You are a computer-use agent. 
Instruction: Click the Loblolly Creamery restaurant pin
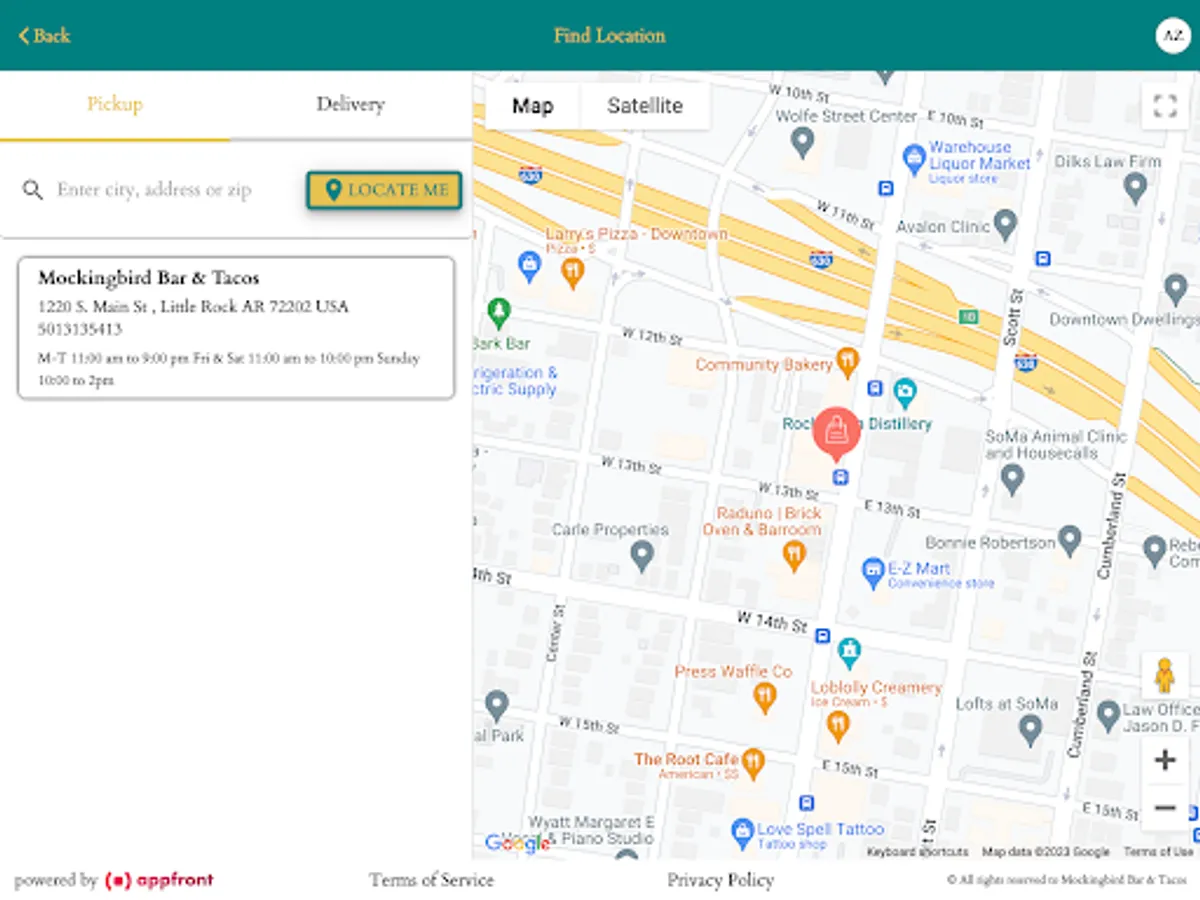pyautogui.click(x=838, y=726)
